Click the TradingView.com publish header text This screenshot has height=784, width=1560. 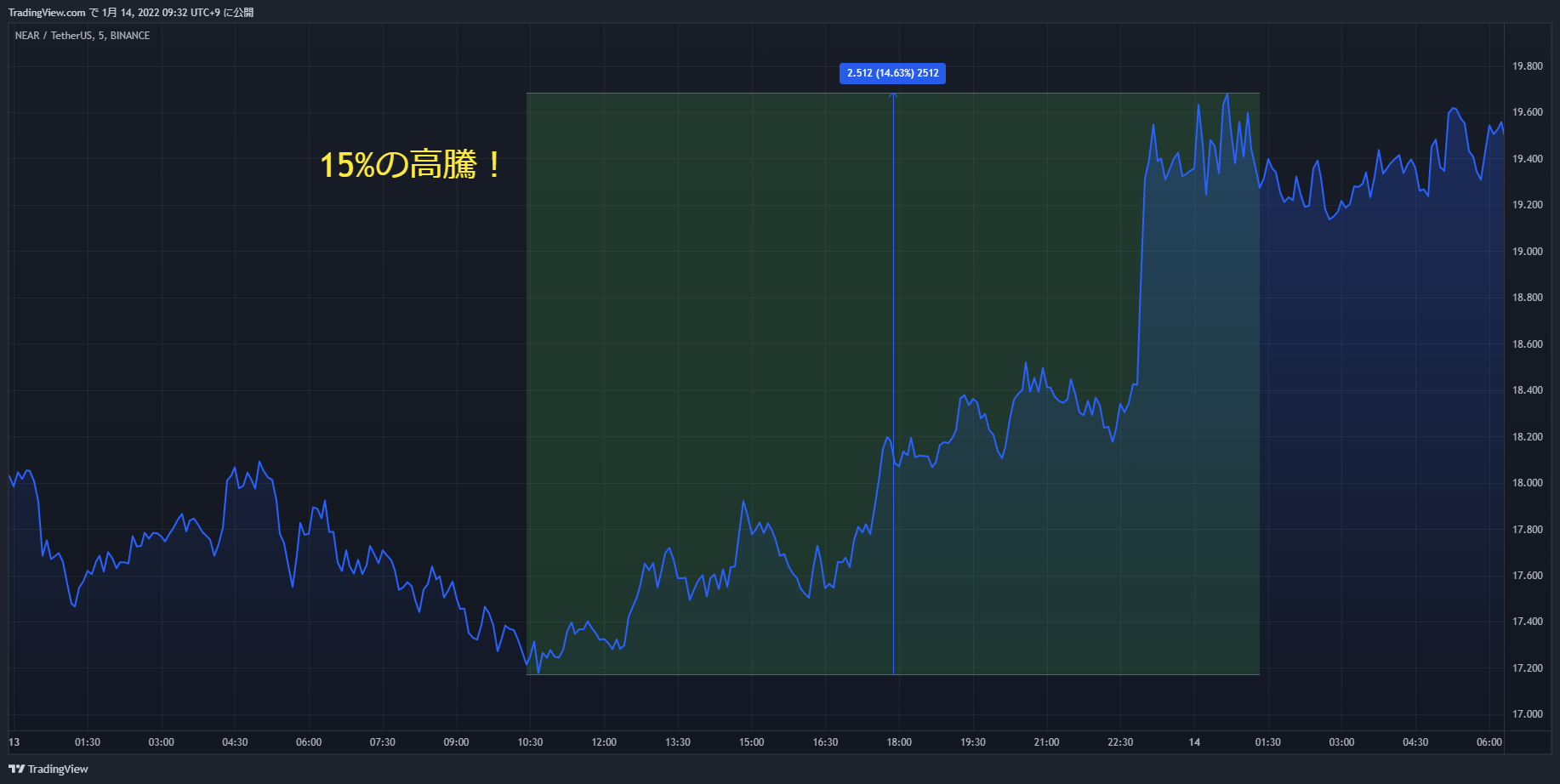(x=131, y=13)
